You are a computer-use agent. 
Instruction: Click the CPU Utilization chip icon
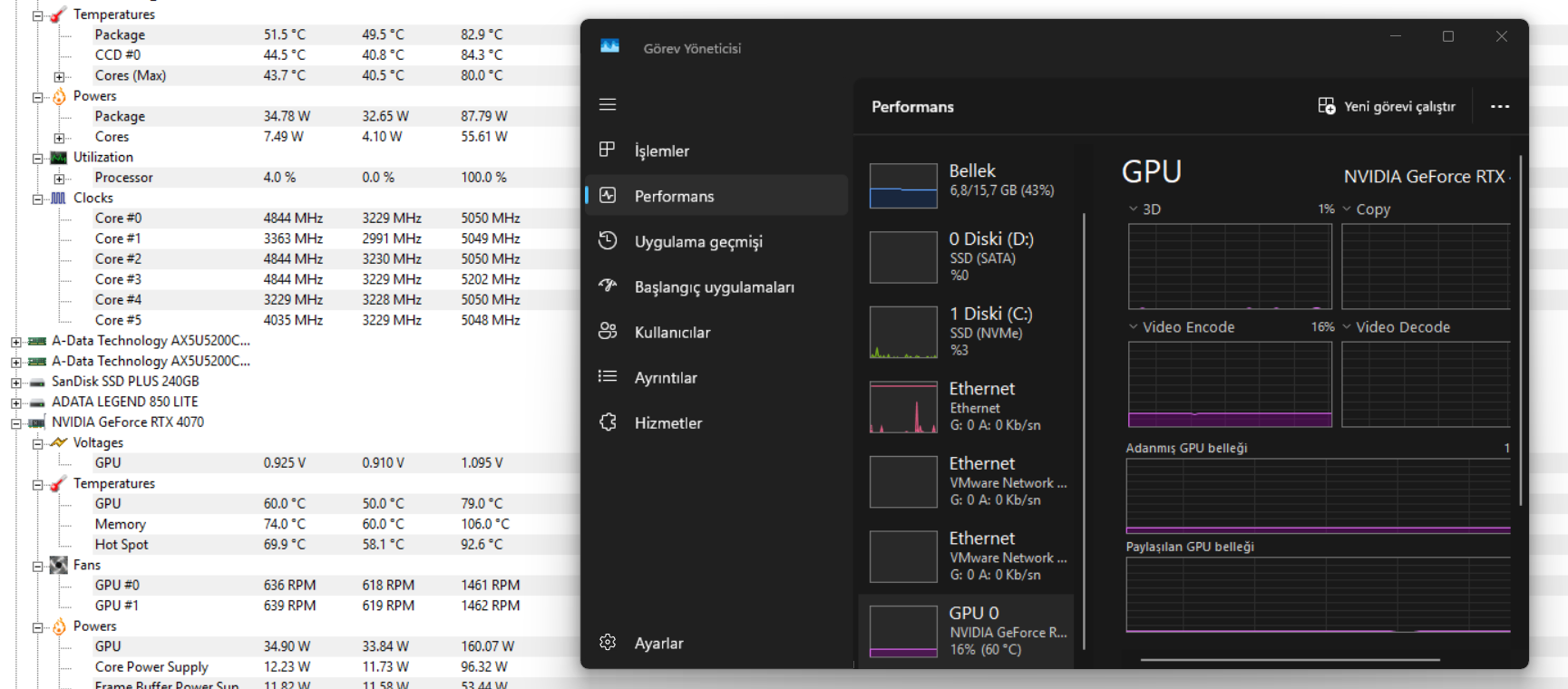(x=59, y=157)
